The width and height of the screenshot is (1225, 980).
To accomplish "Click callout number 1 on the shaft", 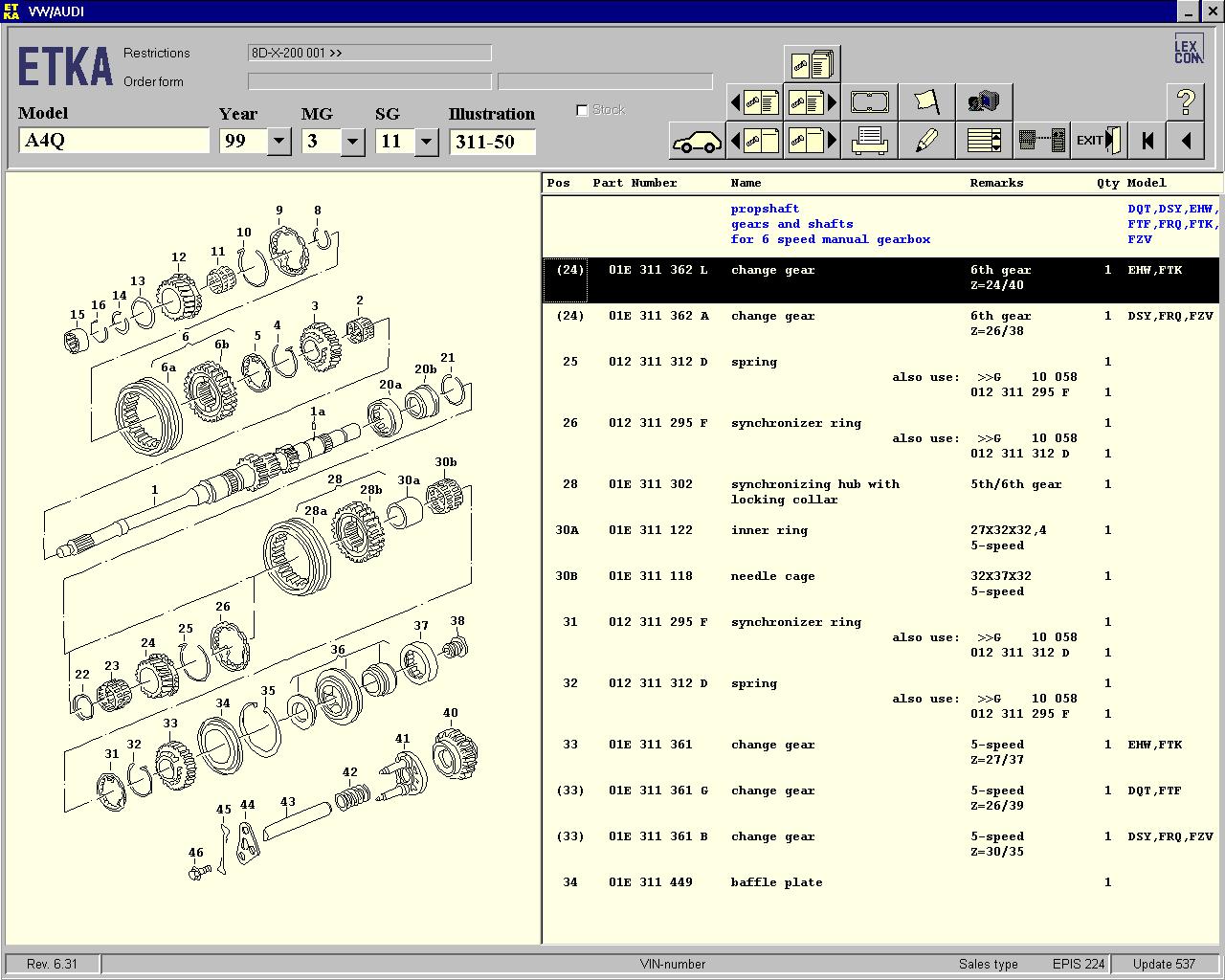I will click(x=154, y=490).
